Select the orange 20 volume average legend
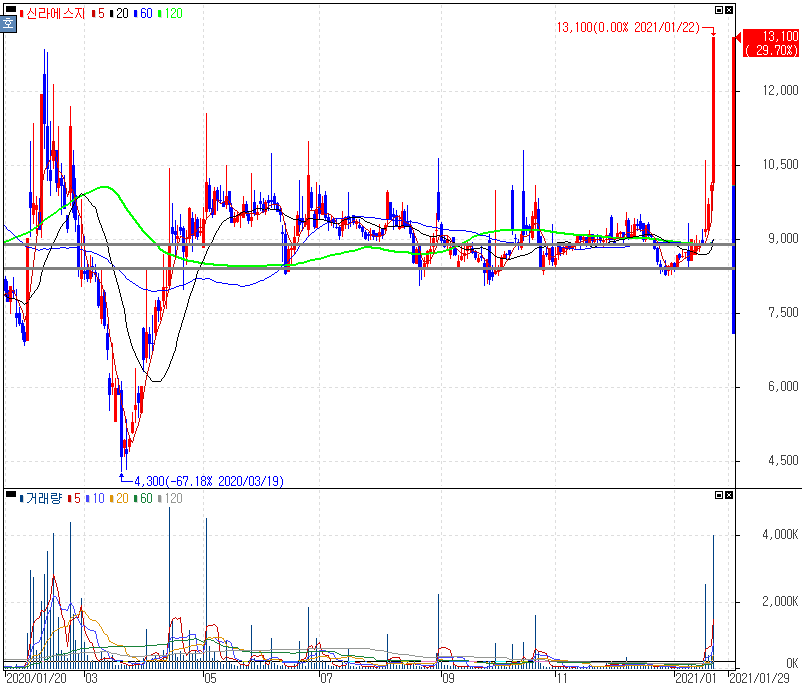Viewport: 802px width, 686px height. pyautogui.click(x=119, y=498)
